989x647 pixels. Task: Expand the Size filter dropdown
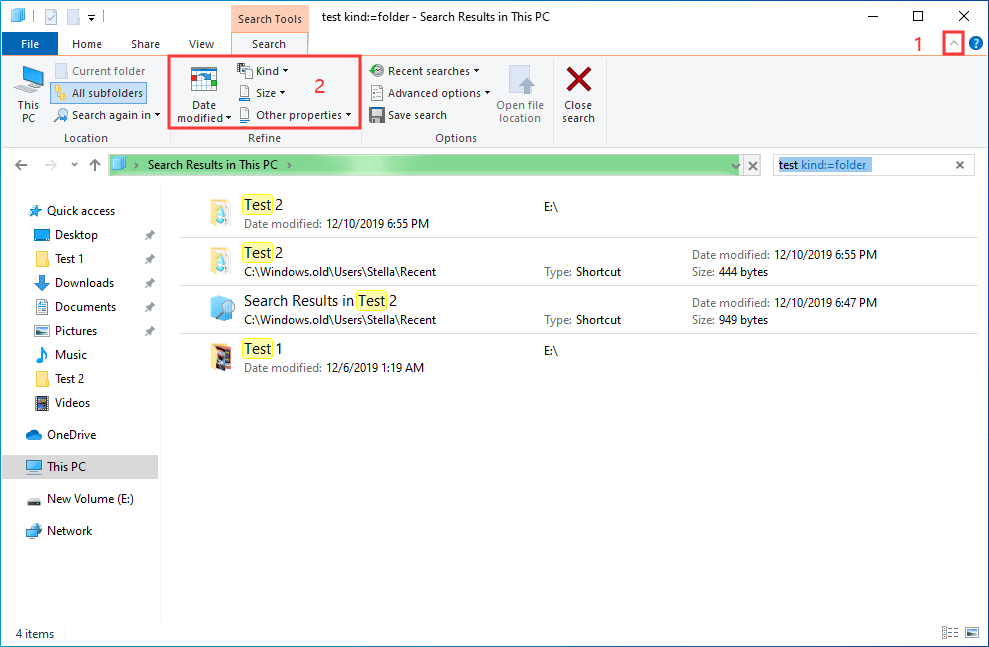tap(263, 93)
